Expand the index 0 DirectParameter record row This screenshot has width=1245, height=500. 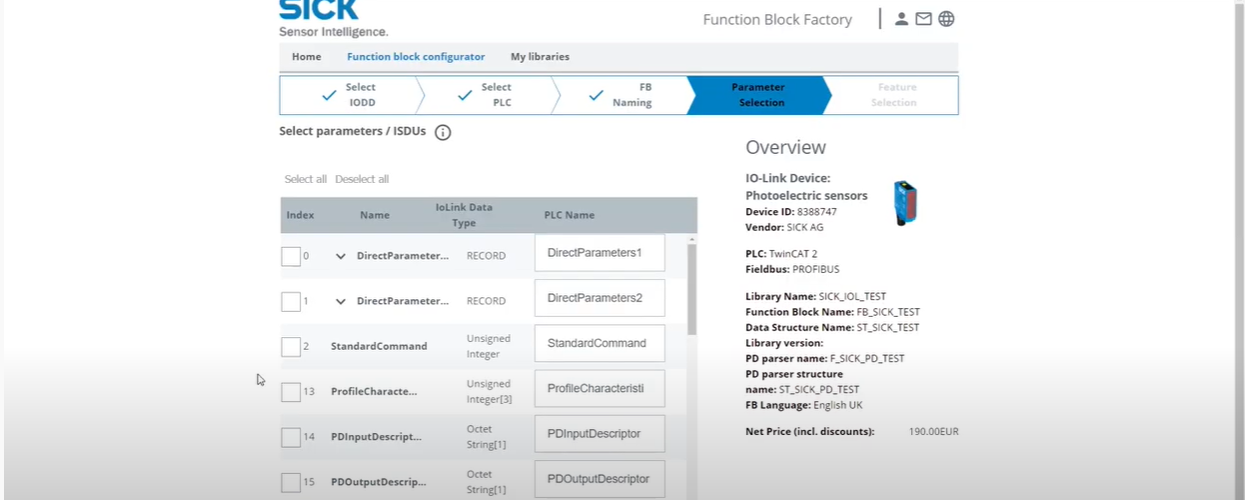point(340,256)
